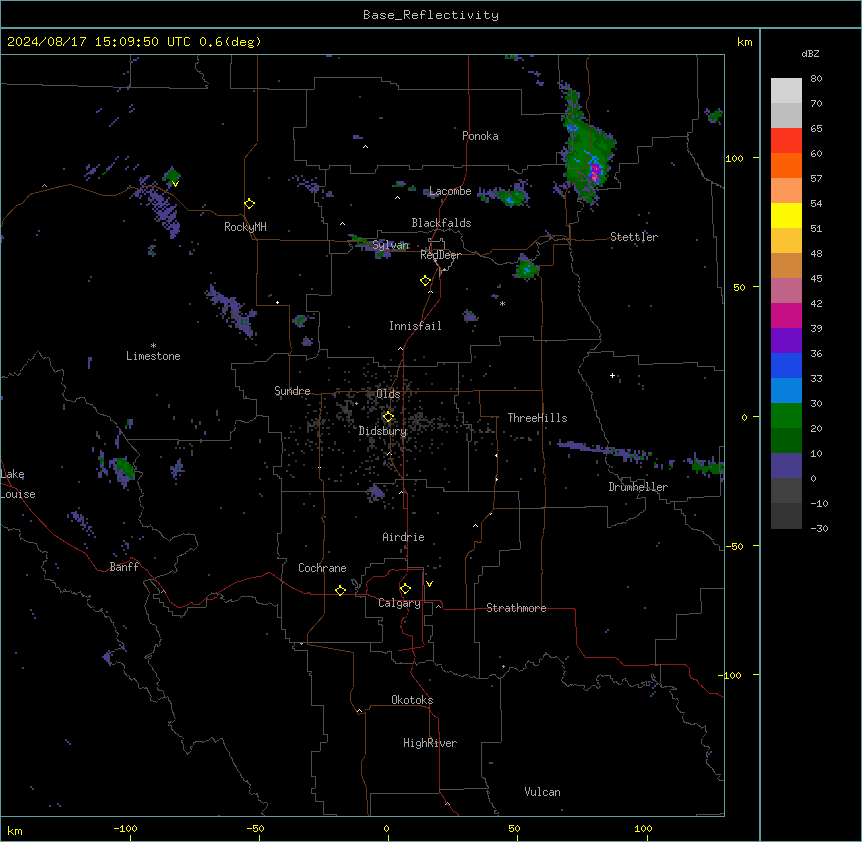The height and width of the screenshot is (842, 862).
Task: Click the Limestone label
Action: click(x=153, y=356)
